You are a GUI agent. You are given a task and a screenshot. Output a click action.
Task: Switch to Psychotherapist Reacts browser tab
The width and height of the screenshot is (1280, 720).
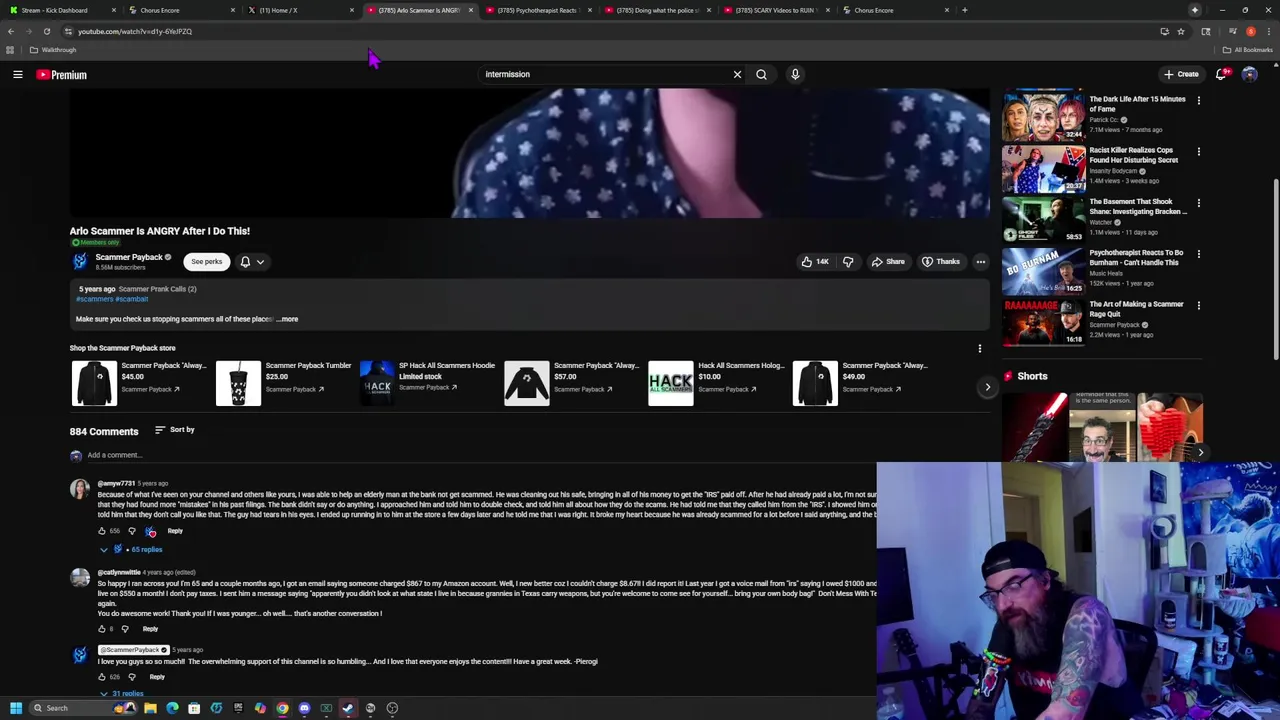(x=538, y=10)
